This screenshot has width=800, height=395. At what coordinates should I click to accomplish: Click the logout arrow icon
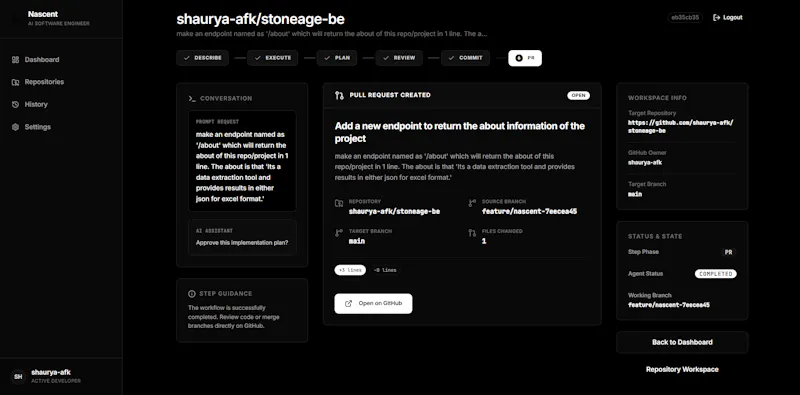716,17
